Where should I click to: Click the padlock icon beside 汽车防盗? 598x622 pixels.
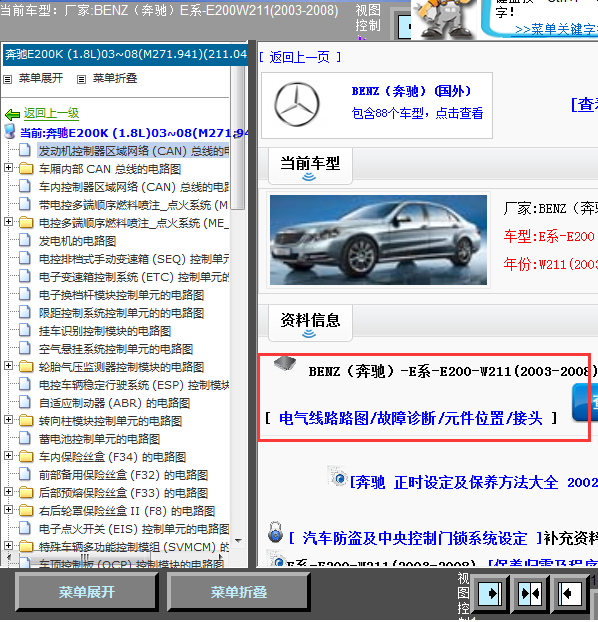click(x=275, y=532)
